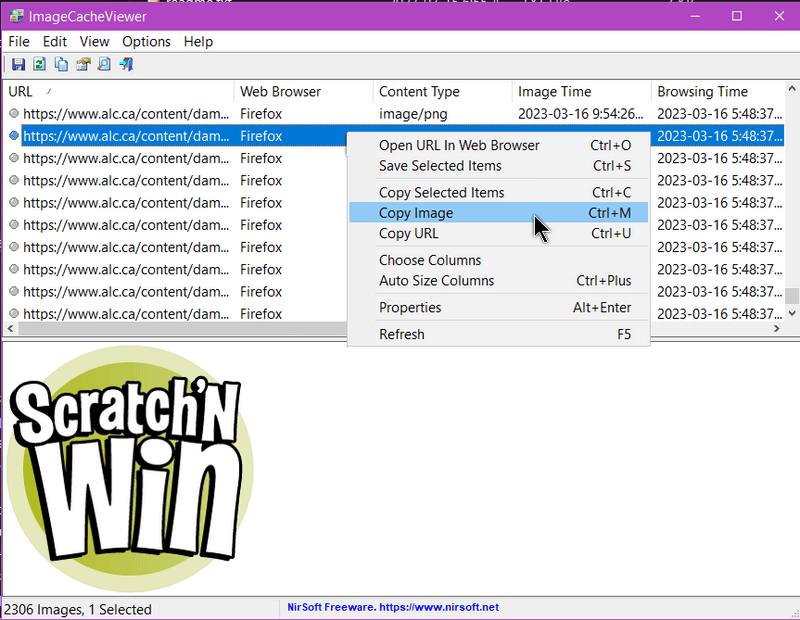This screenshot has width=800, height=620.
Task: Click the 'image/png' content type cell
Action: 413,114
